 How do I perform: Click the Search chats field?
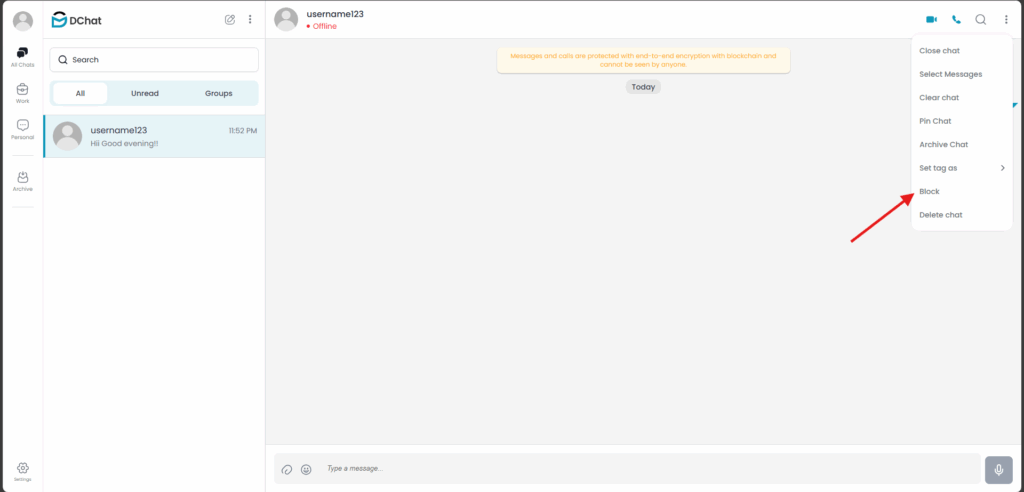(154, 59)
